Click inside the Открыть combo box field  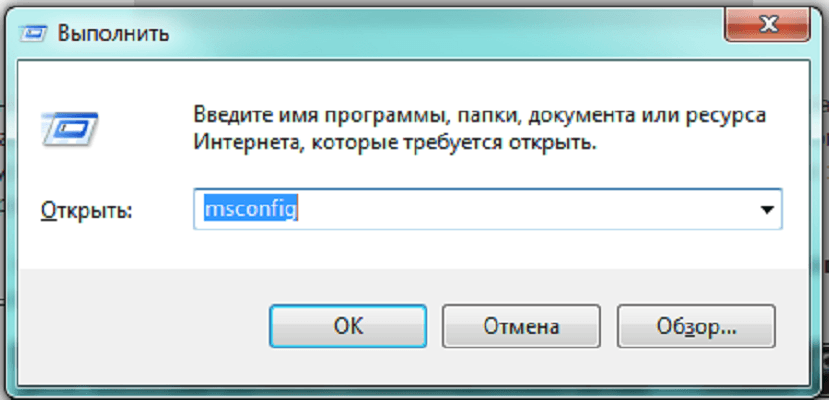tap(487, 210)
